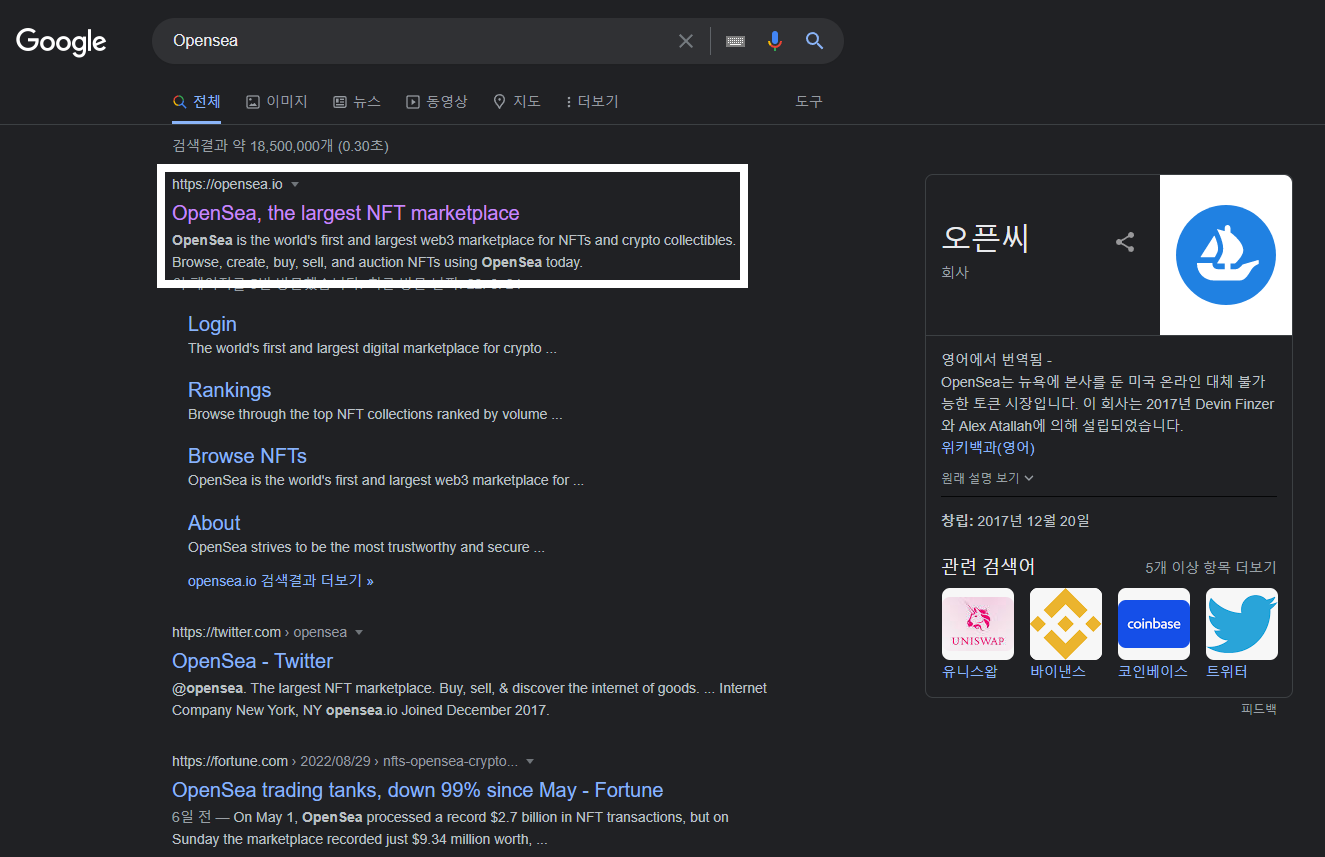This screenshot has width=1325, height=857.
Task: Clear the search box with X icon
Action: (x=686, y=41)
